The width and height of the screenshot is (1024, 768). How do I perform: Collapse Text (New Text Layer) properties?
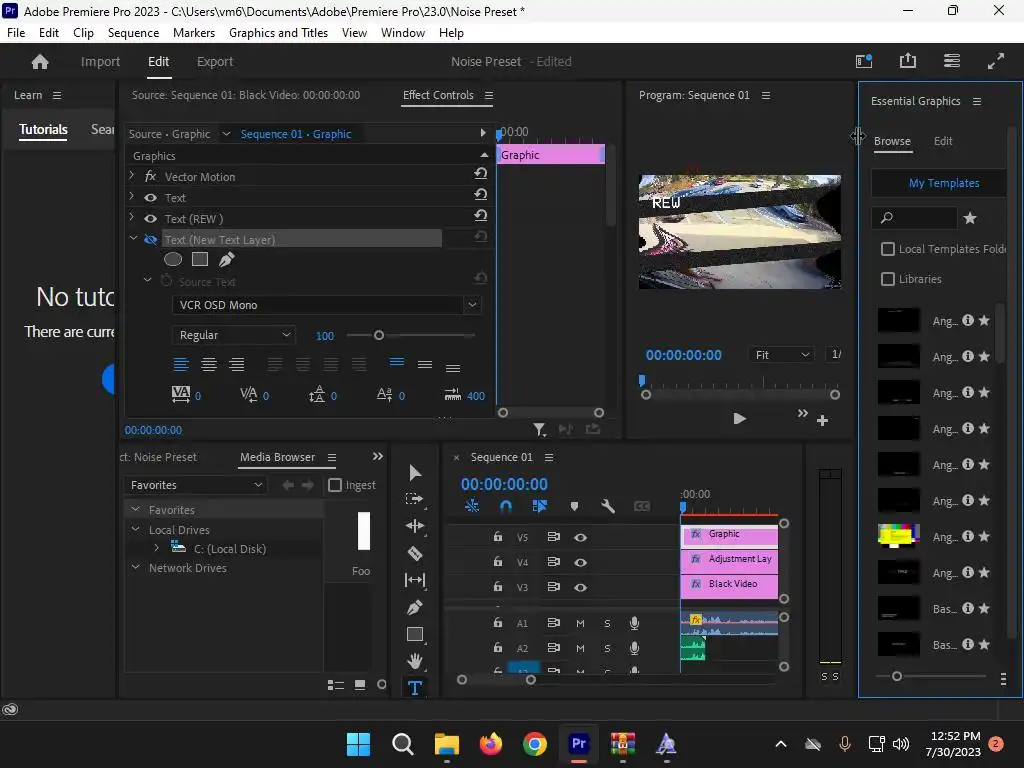coord(133,238)
